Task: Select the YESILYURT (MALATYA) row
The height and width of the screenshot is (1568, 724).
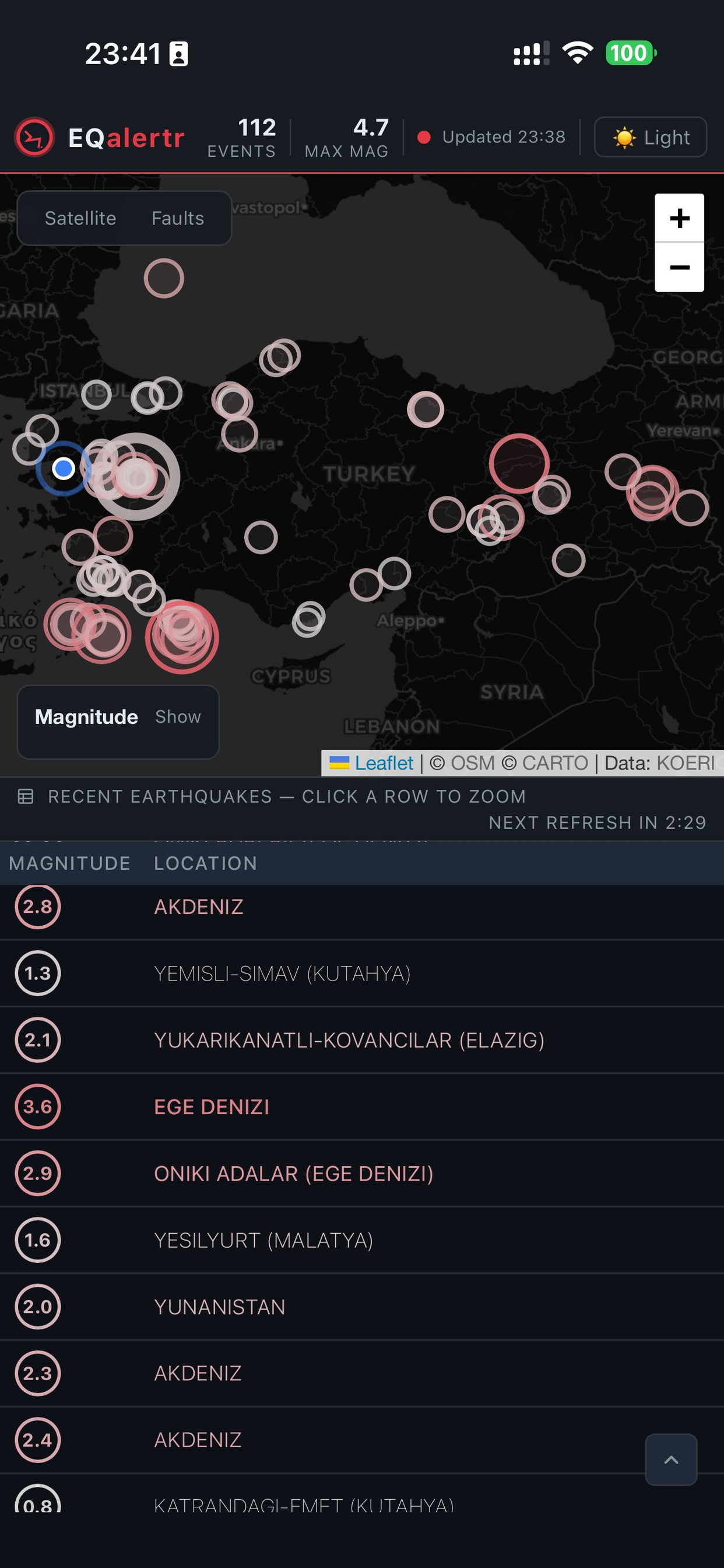Action: click(362, 1240)
